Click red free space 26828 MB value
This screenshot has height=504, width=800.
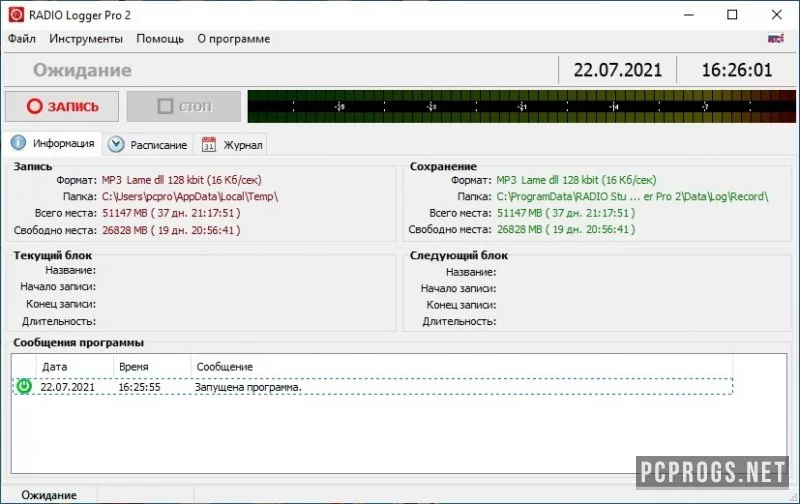pos(171,230)
